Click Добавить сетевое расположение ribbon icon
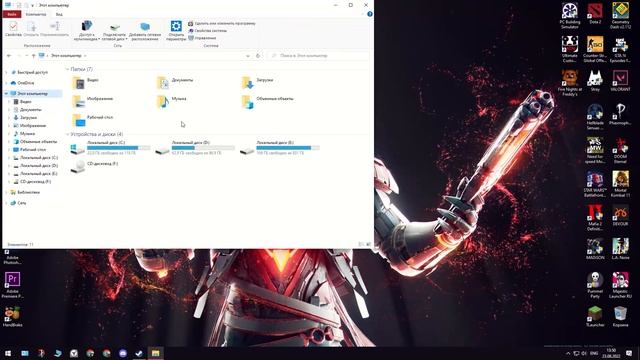 (x=145, y=27)
